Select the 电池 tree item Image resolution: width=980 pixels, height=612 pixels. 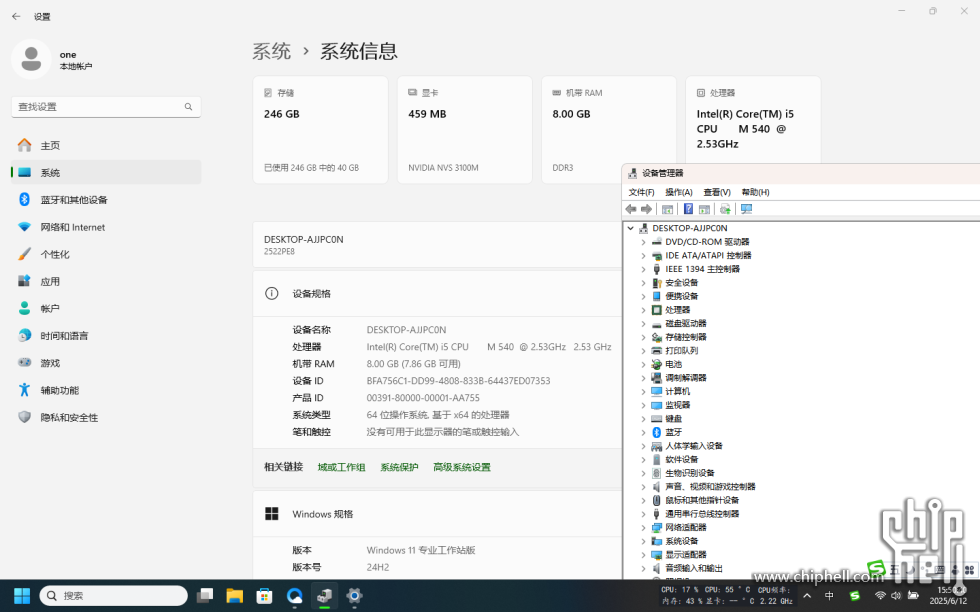[x=673, y=364]
